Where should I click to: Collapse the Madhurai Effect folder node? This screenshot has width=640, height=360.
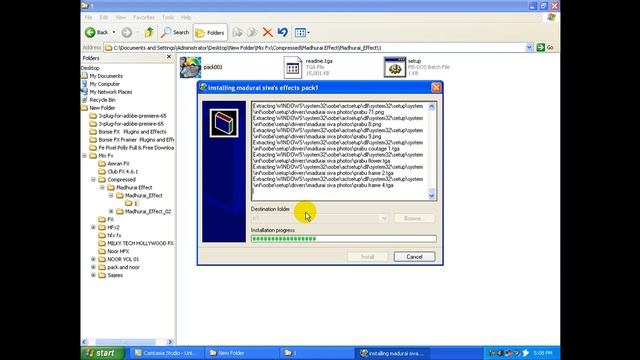(102, 187)
